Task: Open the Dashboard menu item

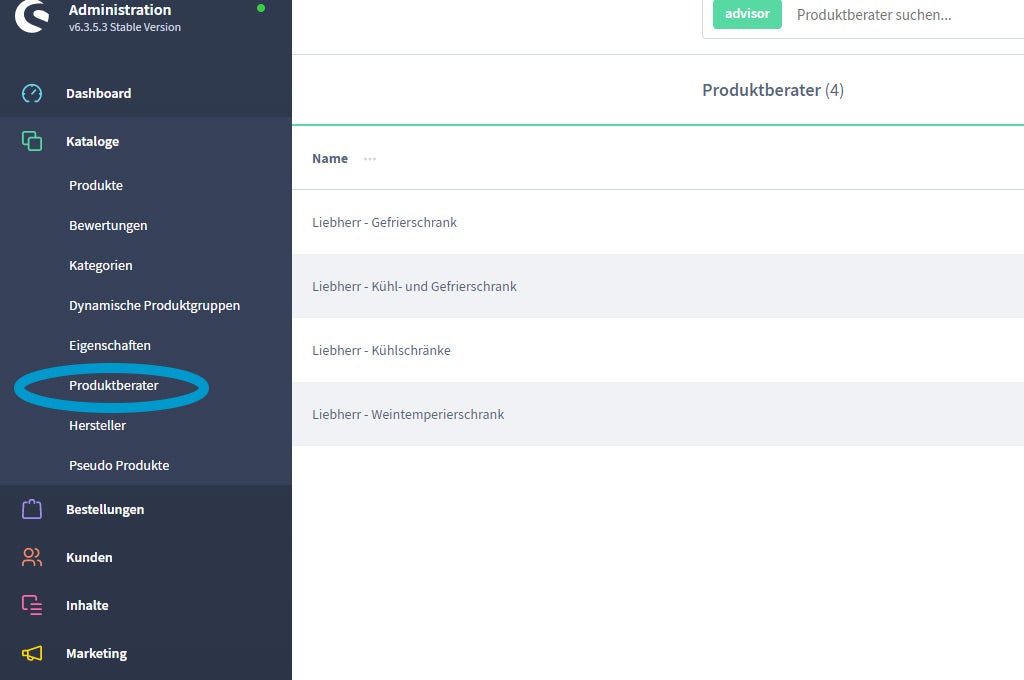Action: pos(99,93)
